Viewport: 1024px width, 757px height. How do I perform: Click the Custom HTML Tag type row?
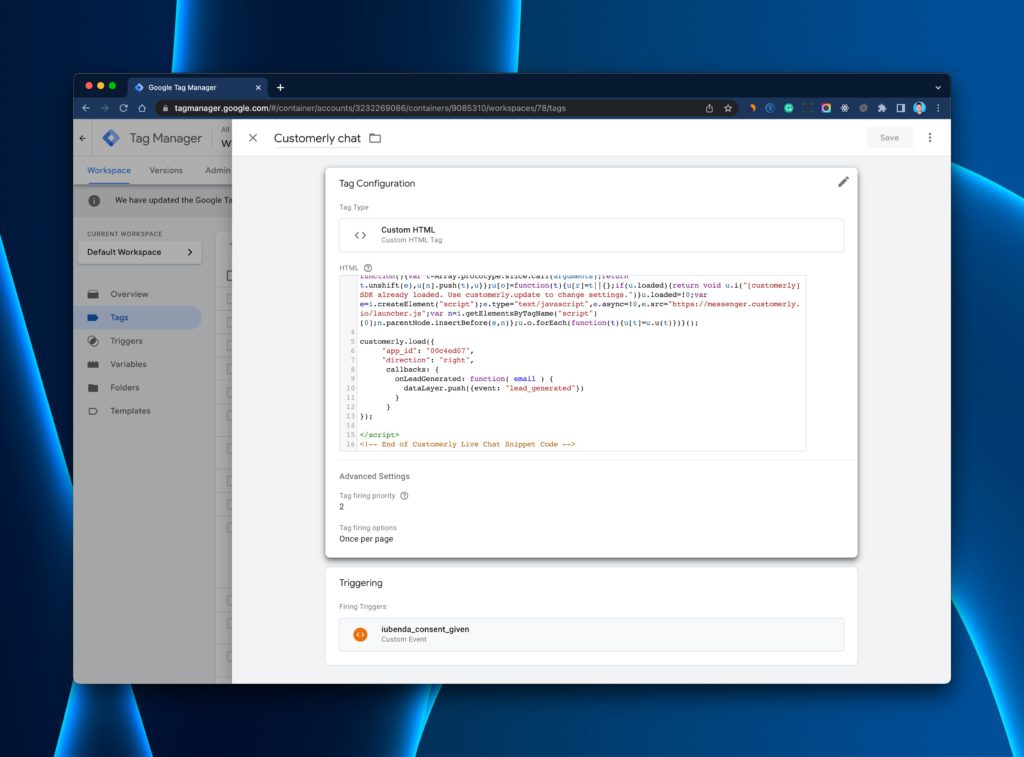click(x=591, y=235)
